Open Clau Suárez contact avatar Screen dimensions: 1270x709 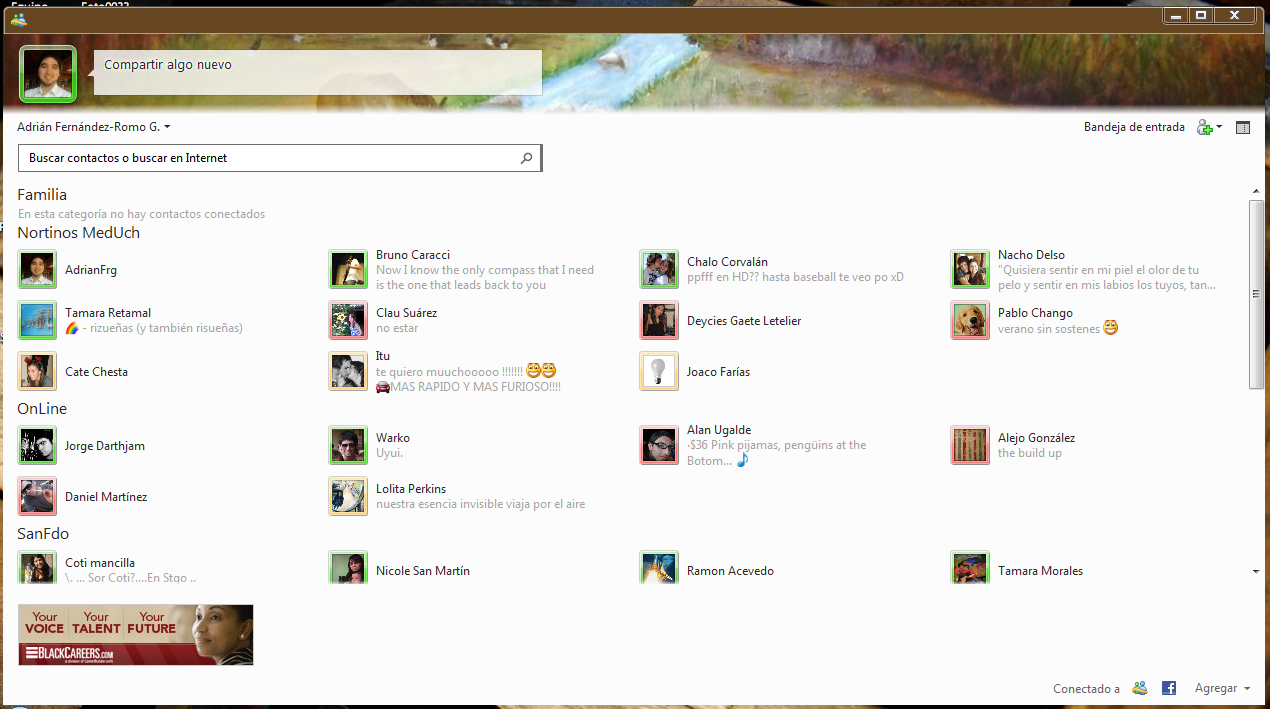point(348,321)
